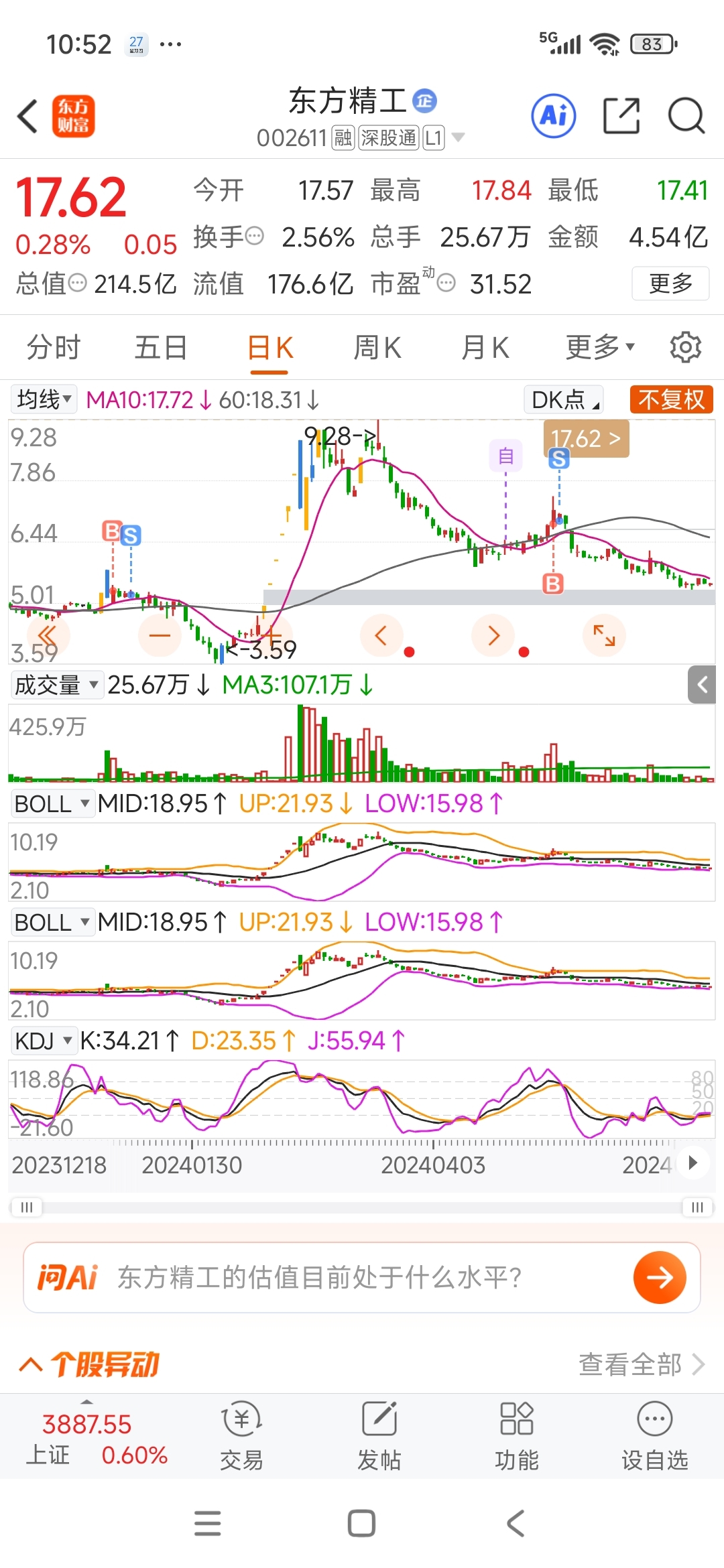Image resolution: width=724 pixels, height=1568 pixels.
Task: Tap the blue enterprise badge beside the stock name
Action: coord(424,101)
